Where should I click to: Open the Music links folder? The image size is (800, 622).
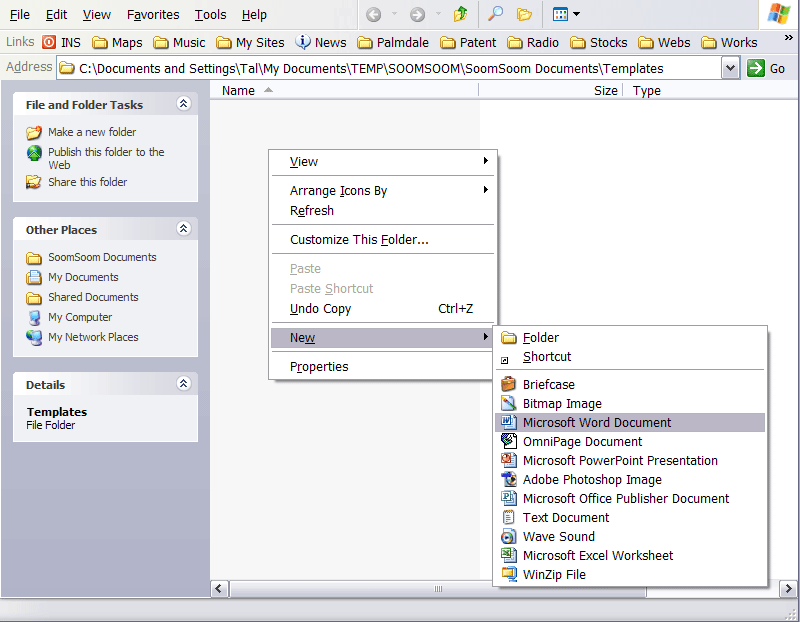179,42
